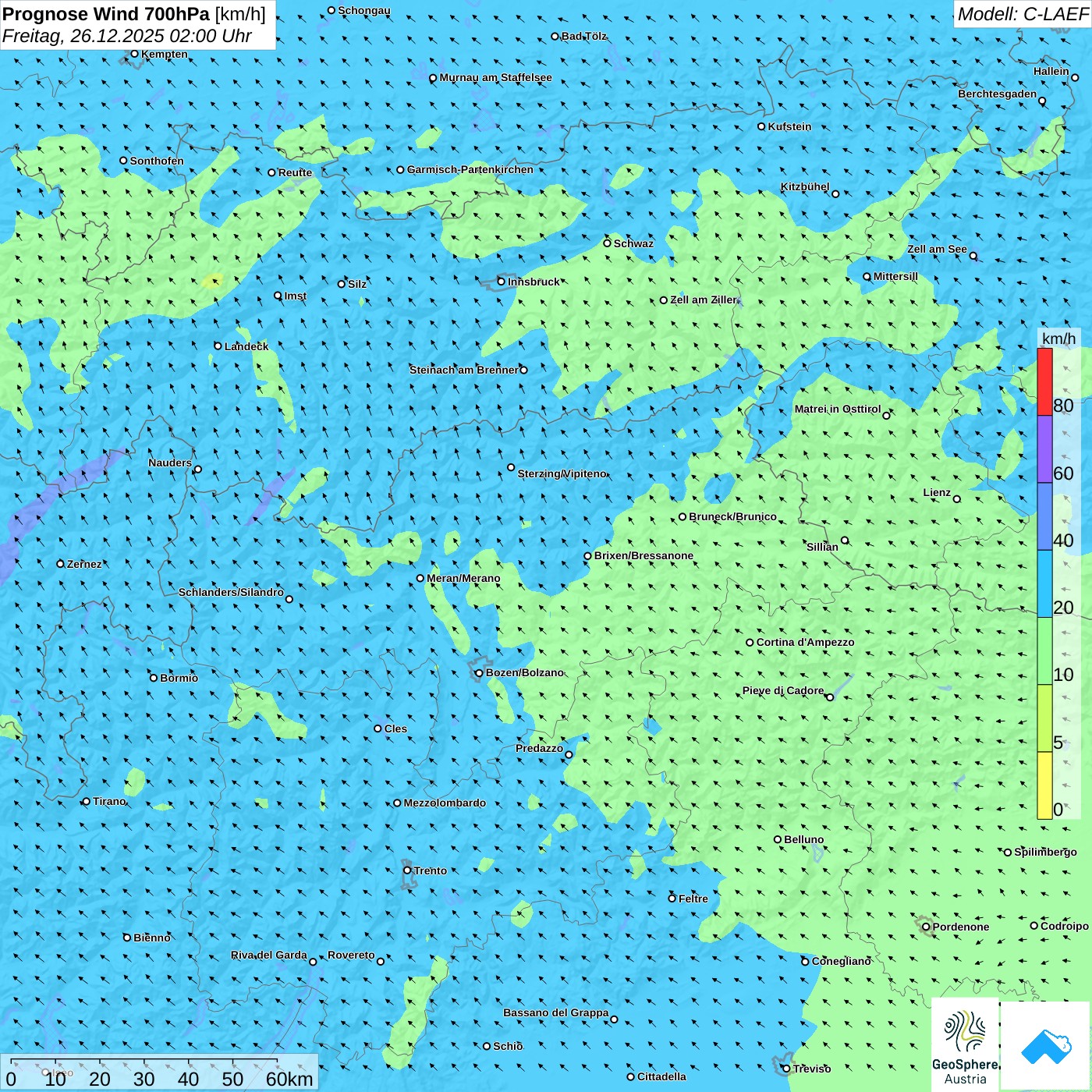This screenshot has height=1092, width=1092.
Task: Select the Nauders city marker
Action: click(x=198, y=470)
